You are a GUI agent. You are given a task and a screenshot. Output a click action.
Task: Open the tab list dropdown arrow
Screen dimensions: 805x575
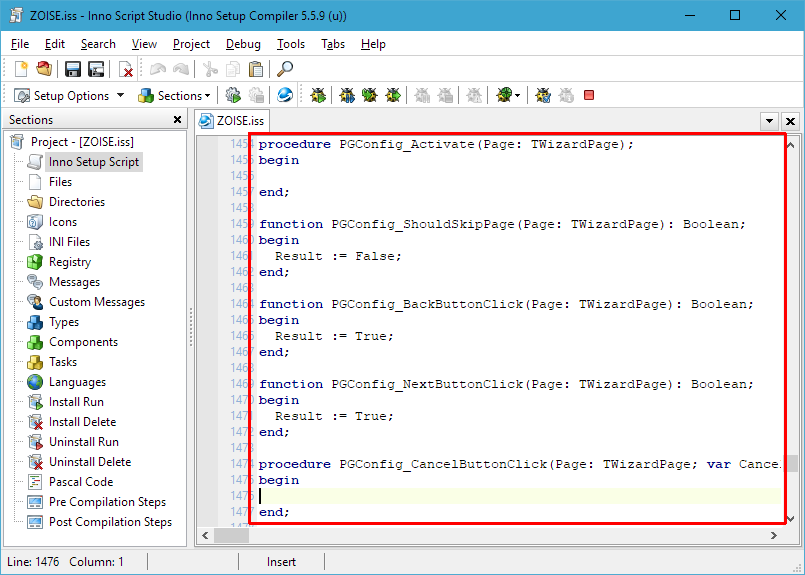769,121
